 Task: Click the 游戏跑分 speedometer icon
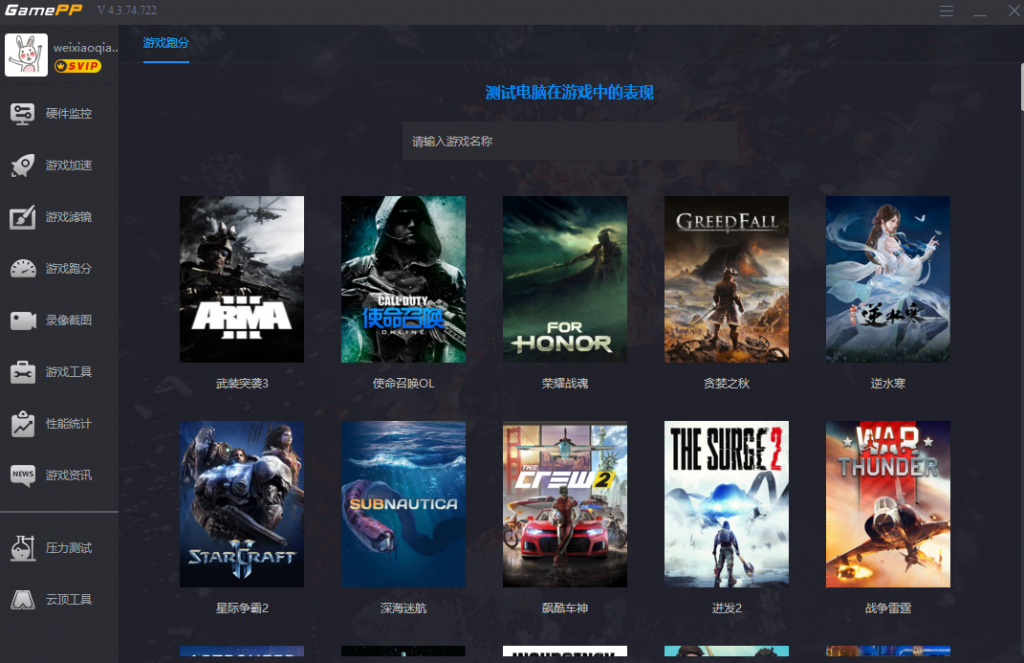(x=23, y=269)
